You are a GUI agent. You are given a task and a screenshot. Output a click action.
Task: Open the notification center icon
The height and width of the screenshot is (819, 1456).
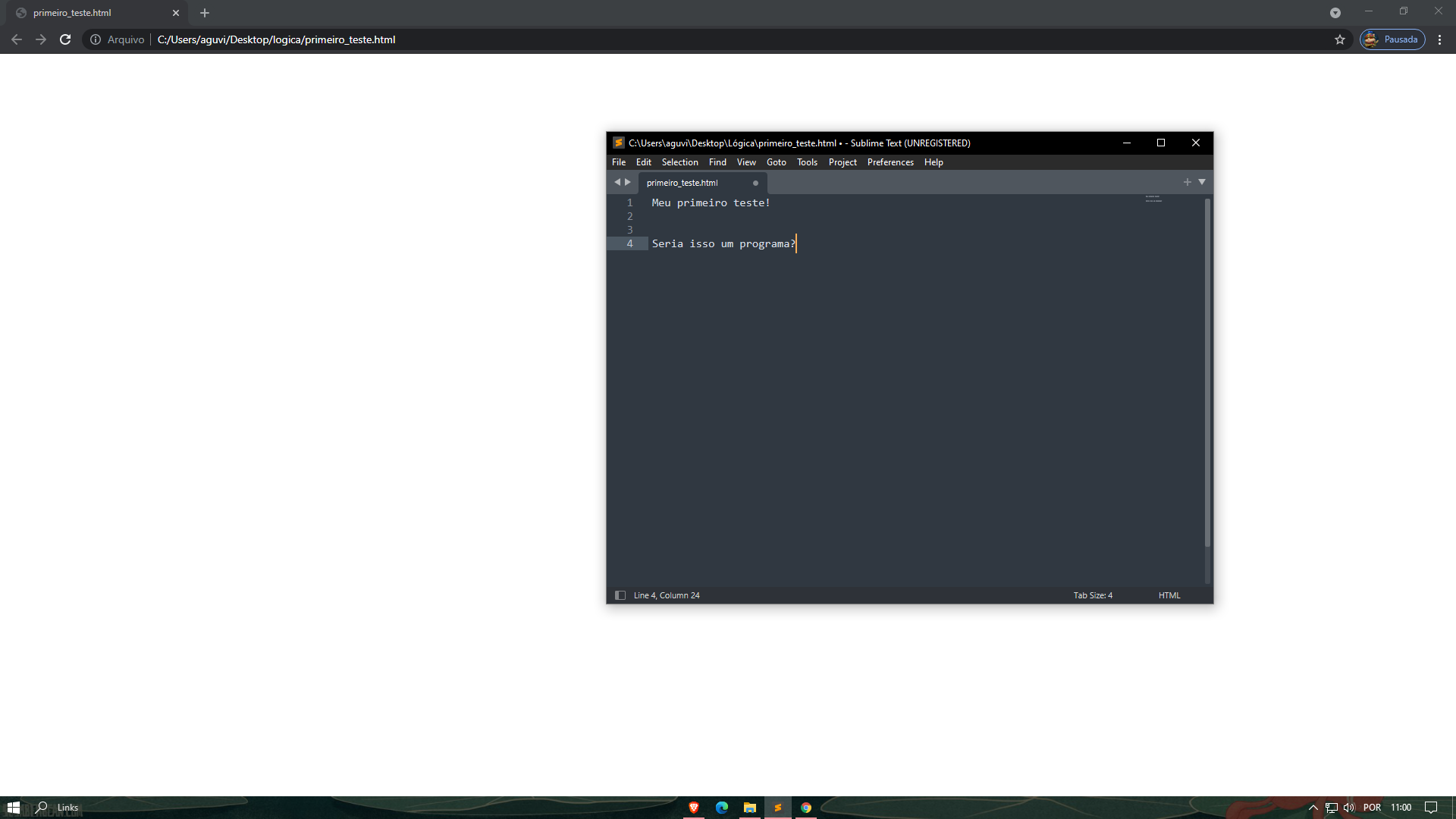point(1431,808)
